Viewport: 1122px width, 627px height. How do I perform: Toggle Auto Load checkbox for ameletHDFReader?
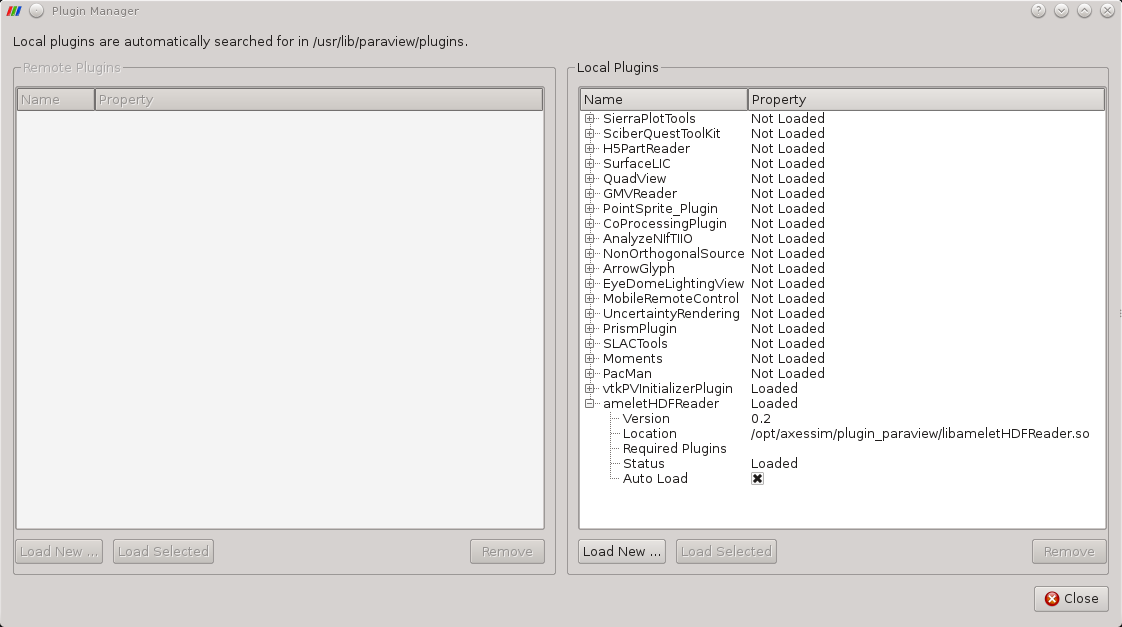(757, 478)
